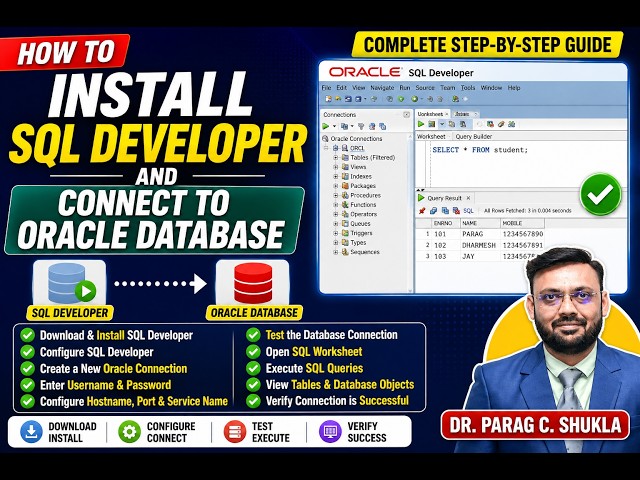Click the Functions node icon
The image size is (640, 480).
click(x=345, y=204)
